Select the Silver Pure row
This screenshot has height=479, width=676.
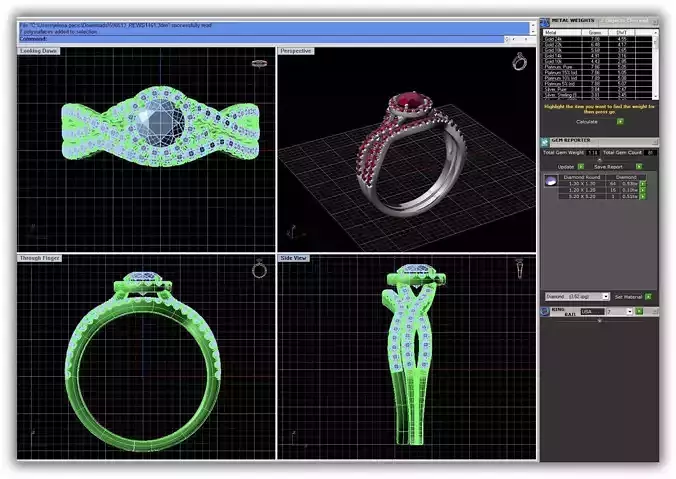(597, 89)
